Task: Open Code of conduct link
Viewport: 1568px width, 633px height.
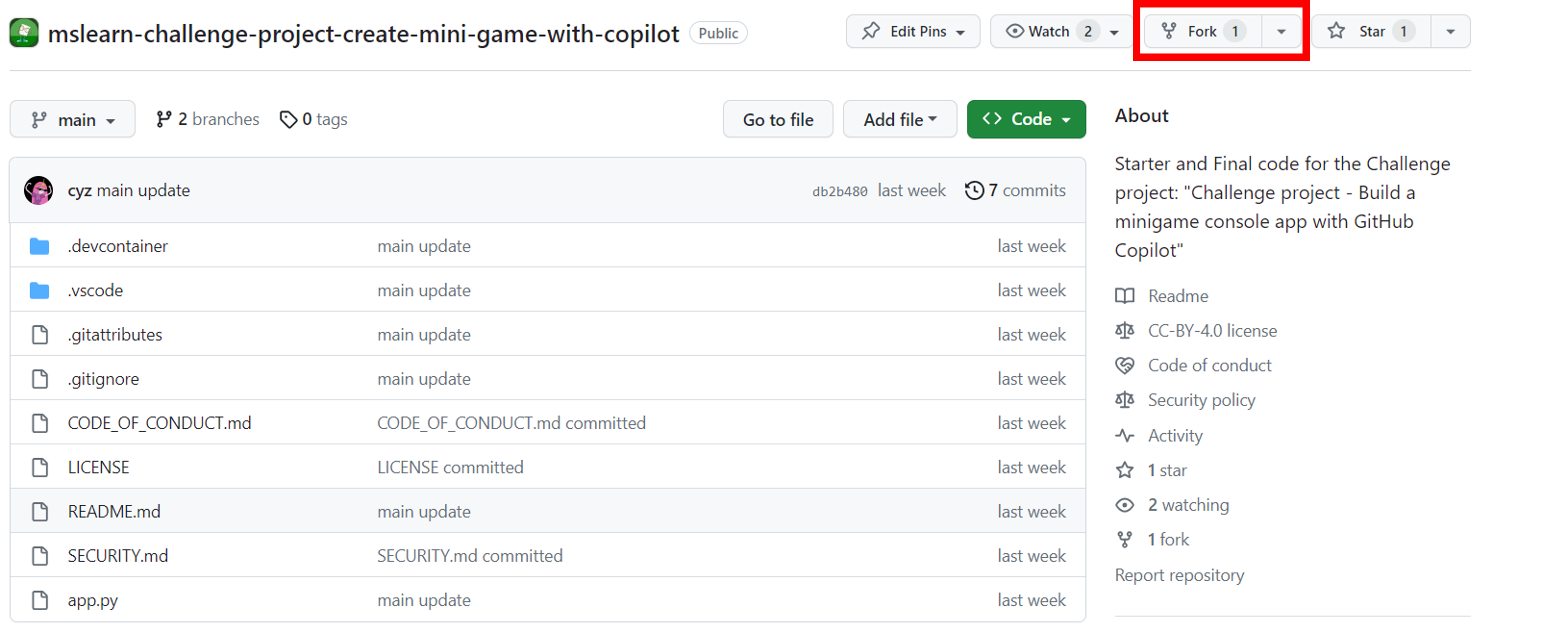Action: point(1209,366)
